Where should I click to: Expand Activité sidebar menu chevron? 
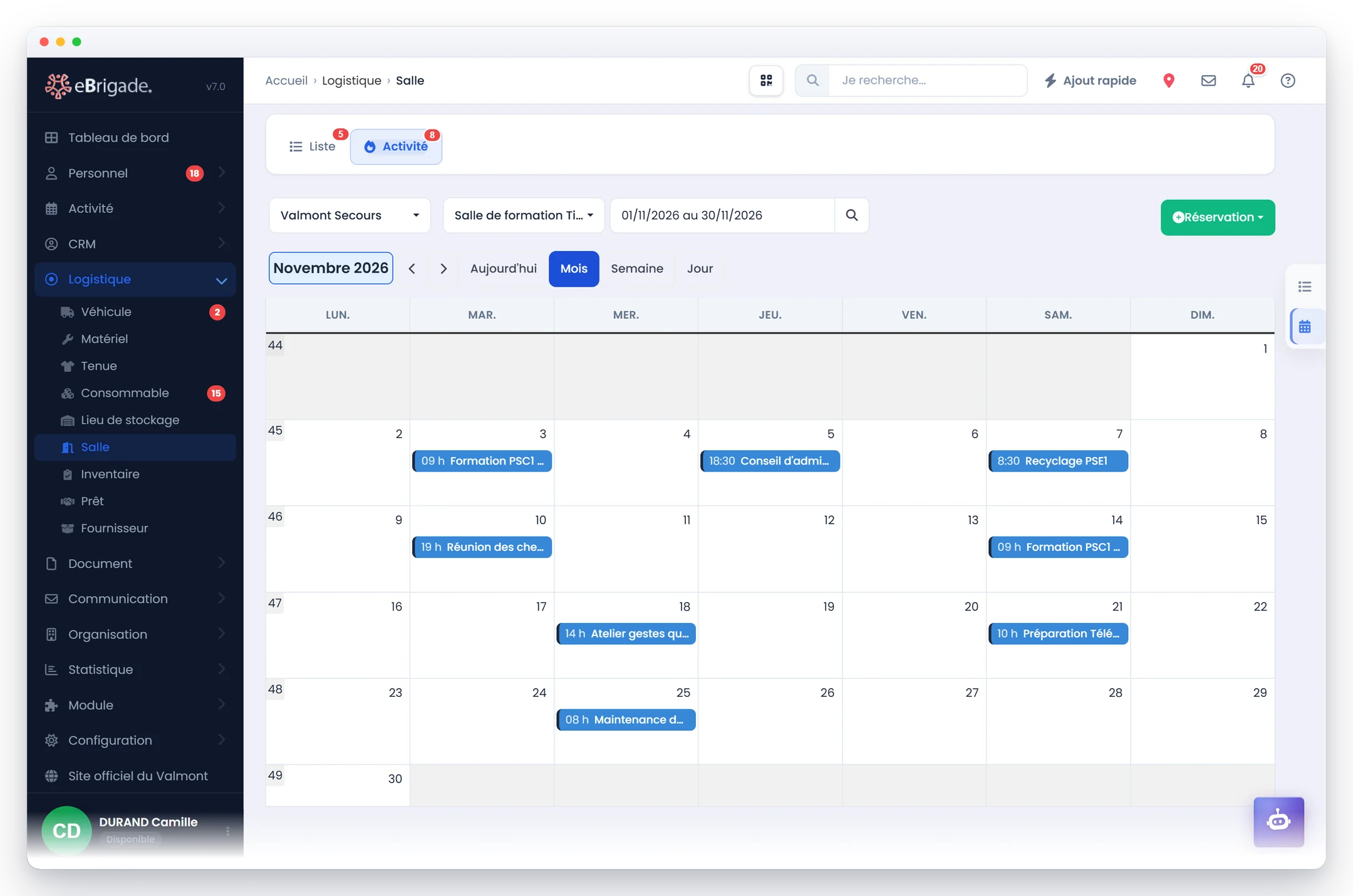(221, 208)
